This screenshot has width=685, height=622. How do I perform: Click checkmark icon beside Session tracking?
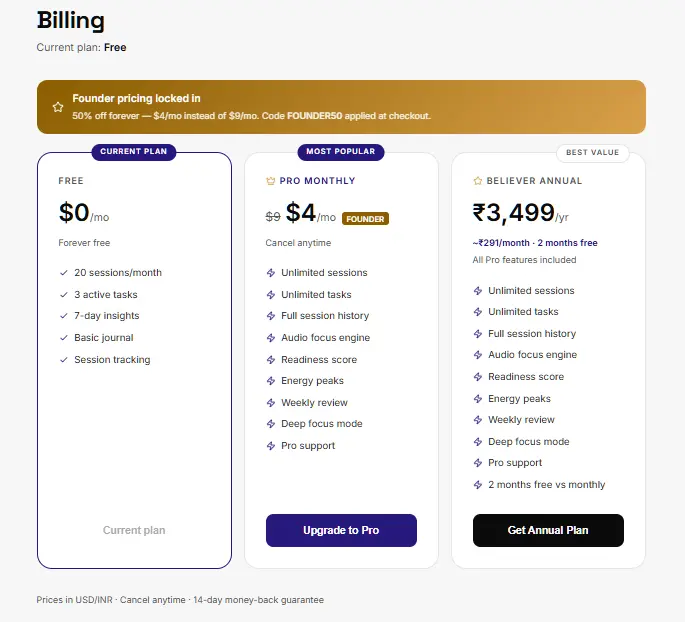pyautogui.click(x=64, y=360)
